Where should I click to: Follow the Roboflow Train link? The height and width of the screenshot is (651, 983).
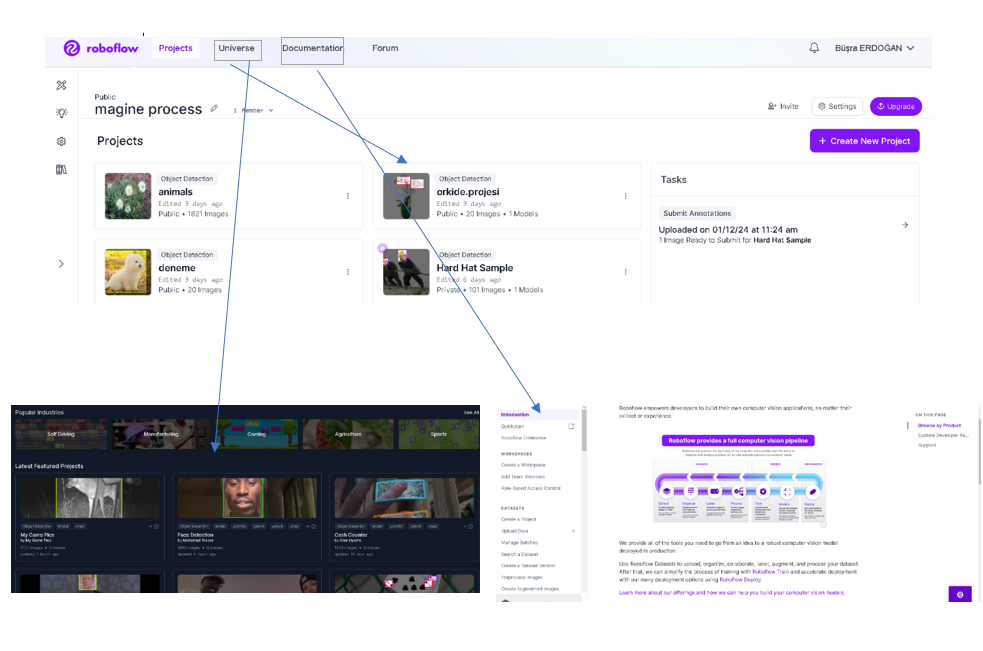[x=771, y=571]
